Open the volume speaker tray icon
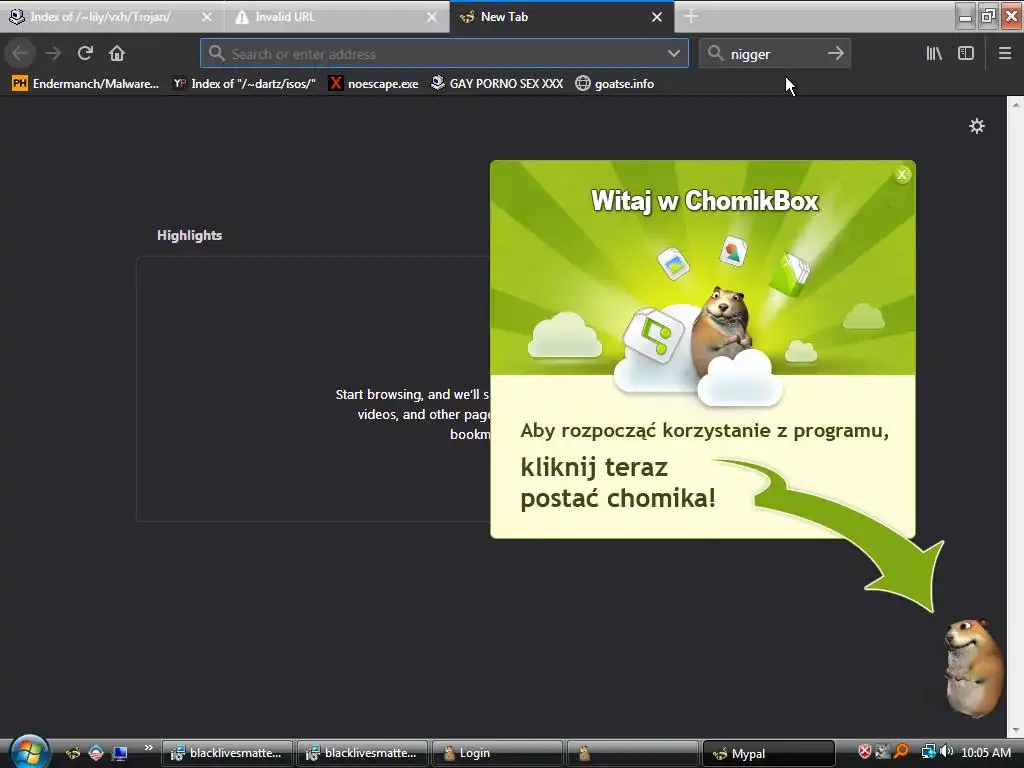Screen dimensions: 1024x768 [946, 752]
